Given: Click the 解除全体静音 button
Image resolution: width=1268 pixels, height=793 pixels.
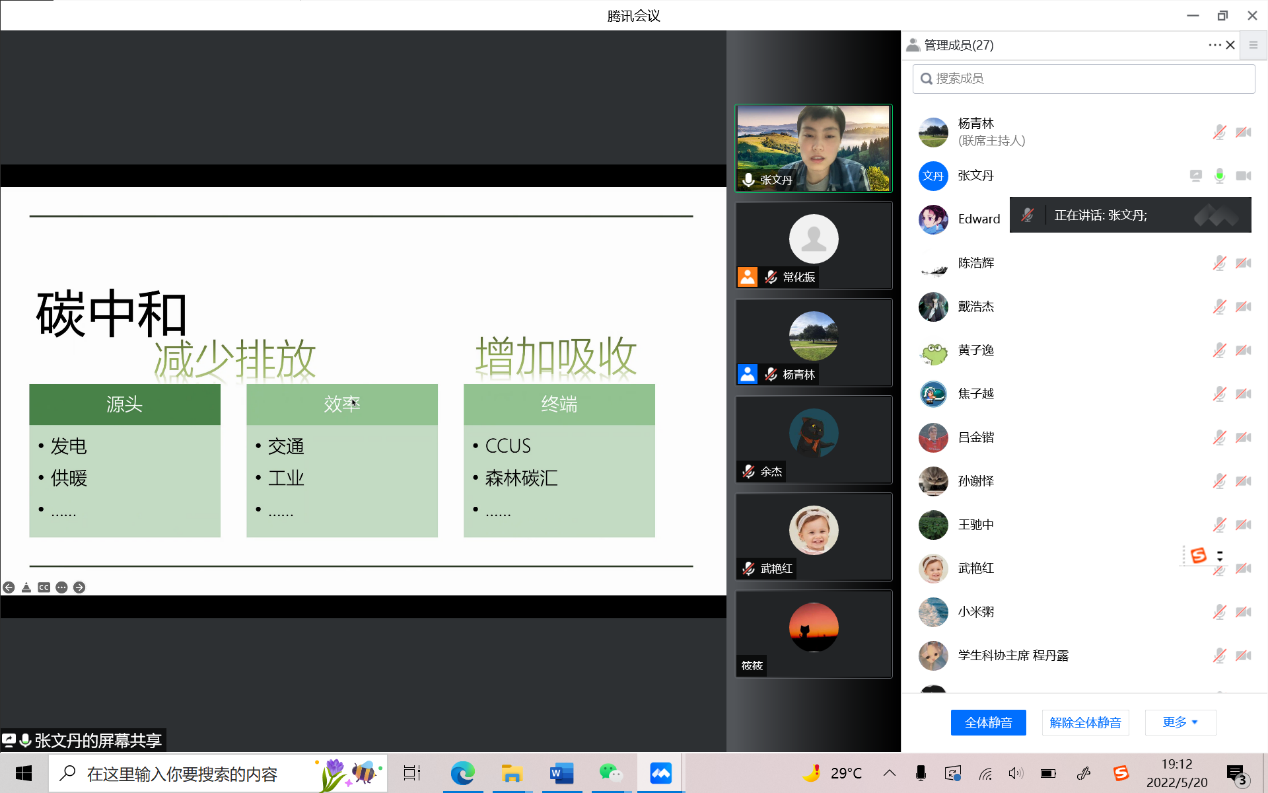Looking at the screenshot, I should tap(1085, 722).
